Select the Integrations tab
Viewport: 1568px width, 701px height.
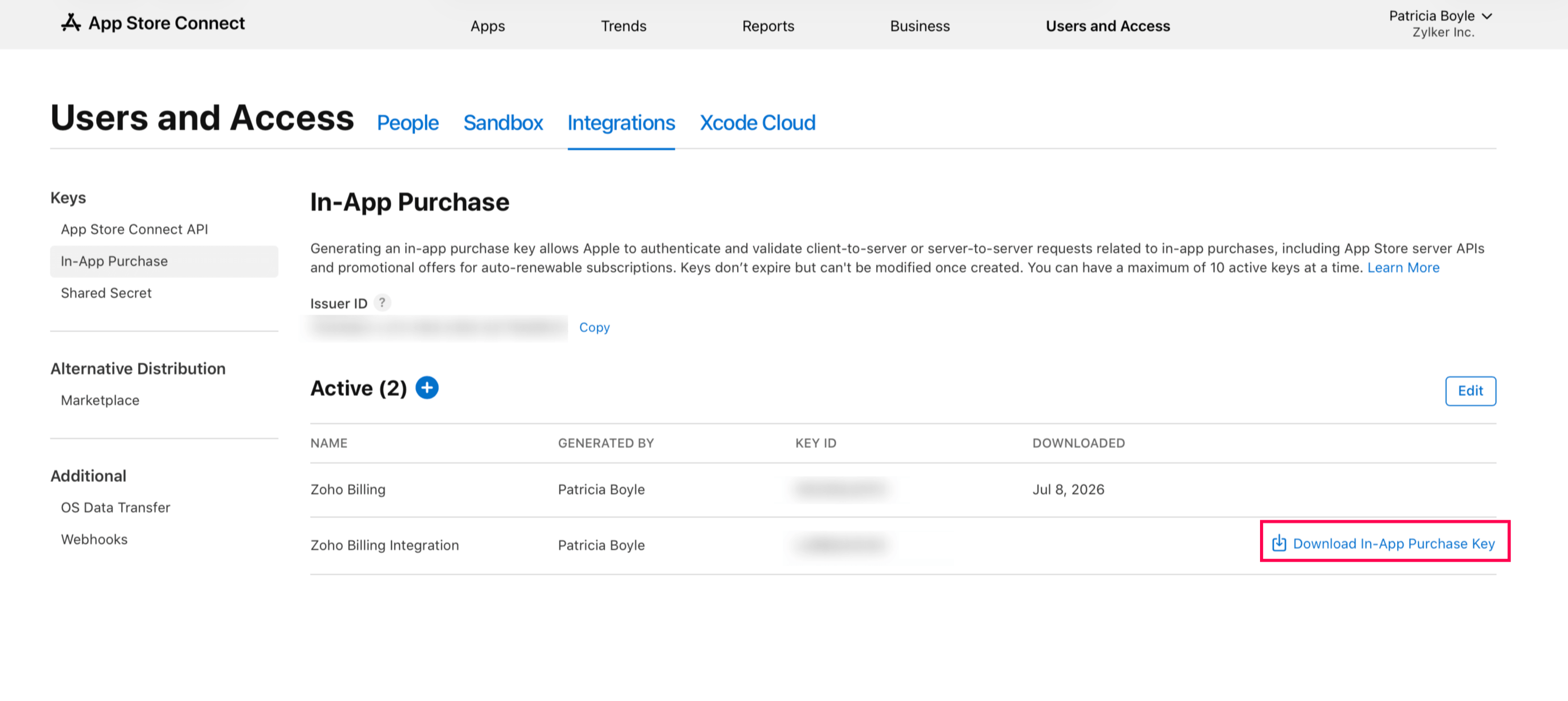click(x=621, y=123)
